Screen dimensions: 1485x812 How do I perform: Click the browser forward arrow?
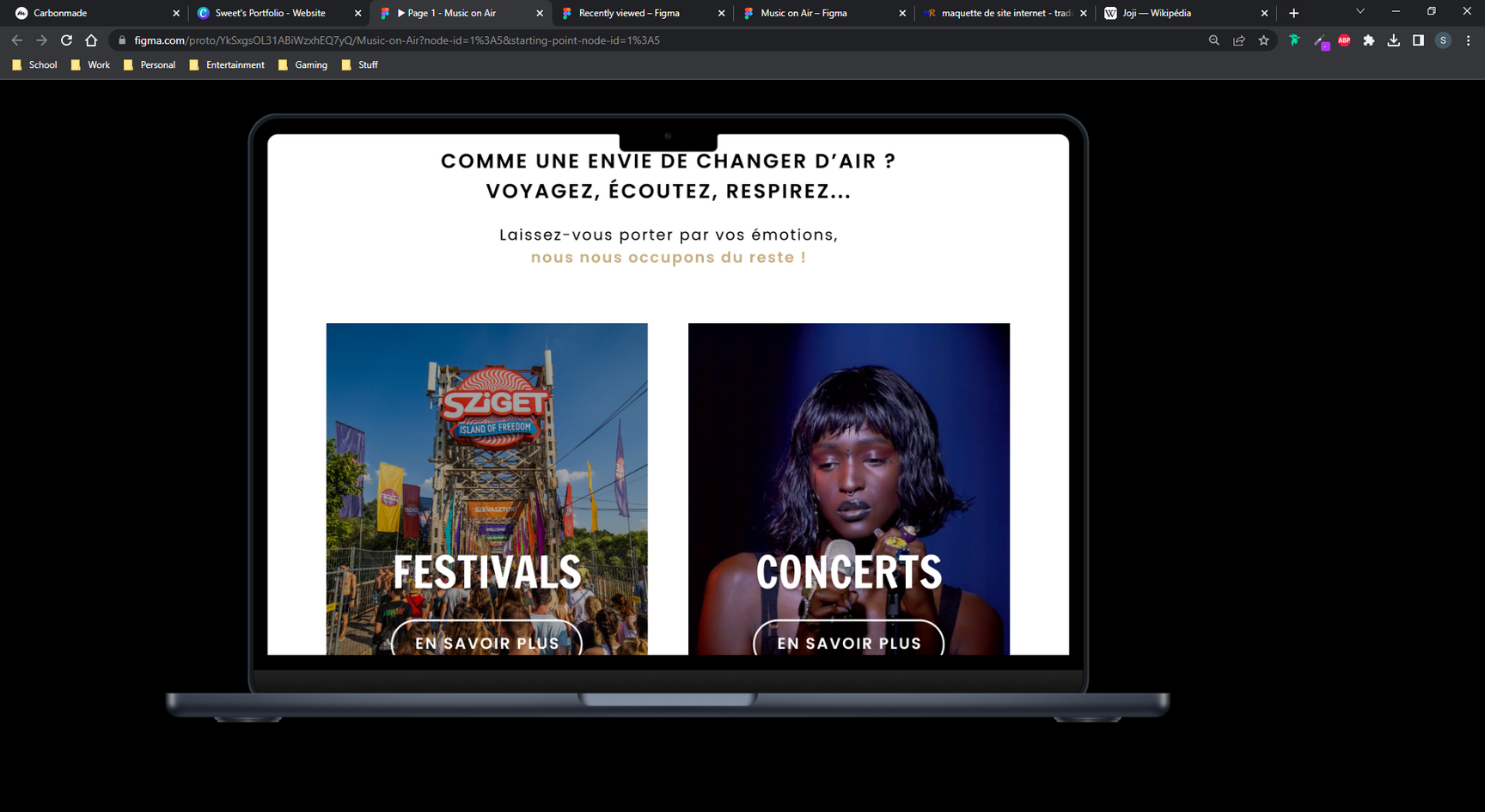pyautogui.click(x=41, y=40)
